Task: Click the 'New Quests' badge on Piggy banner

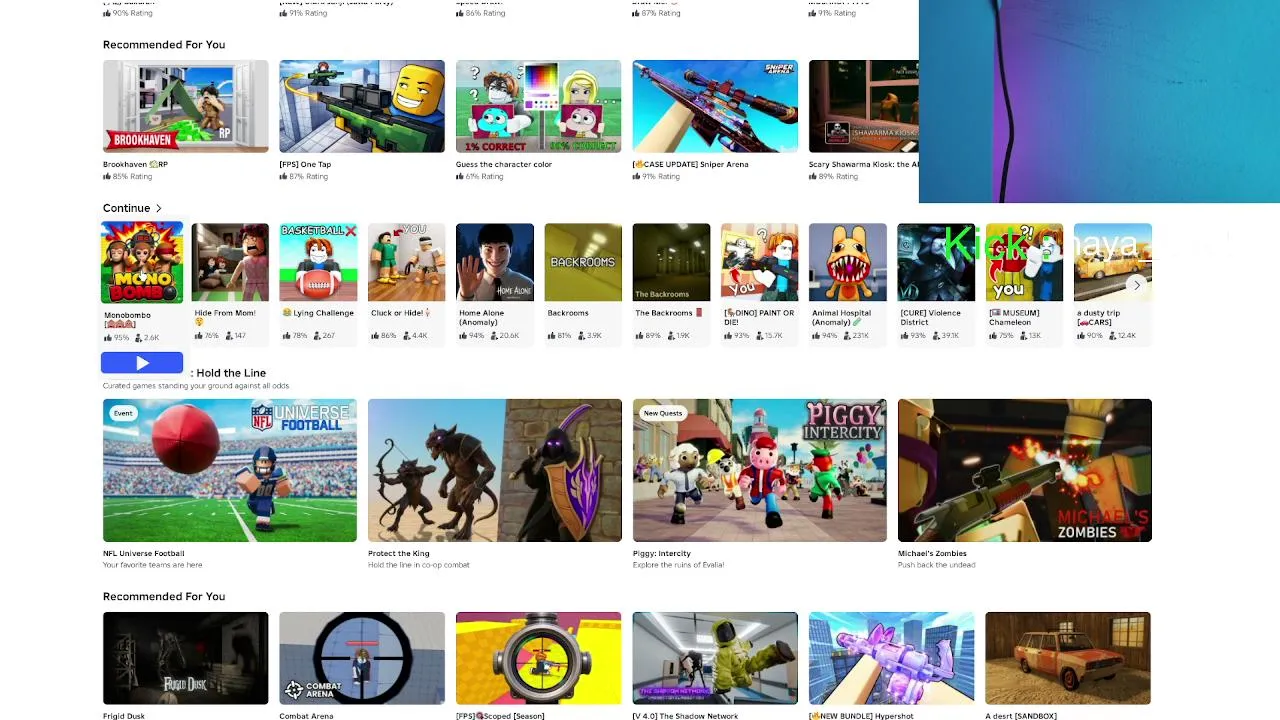Action: [x=663, y=413]
